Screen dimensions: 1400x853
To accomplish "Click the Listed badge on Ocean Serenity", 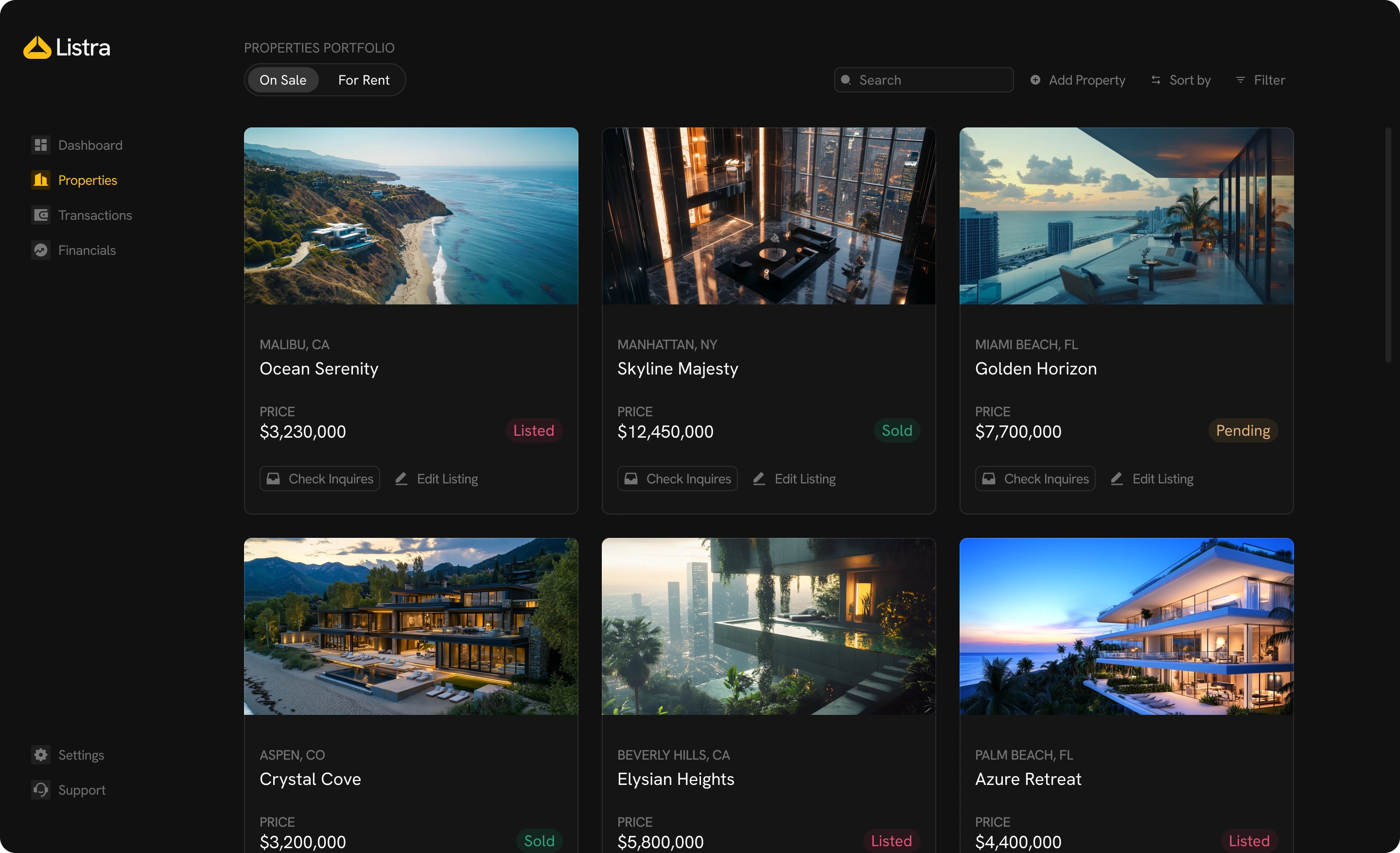I will point(534,431).
